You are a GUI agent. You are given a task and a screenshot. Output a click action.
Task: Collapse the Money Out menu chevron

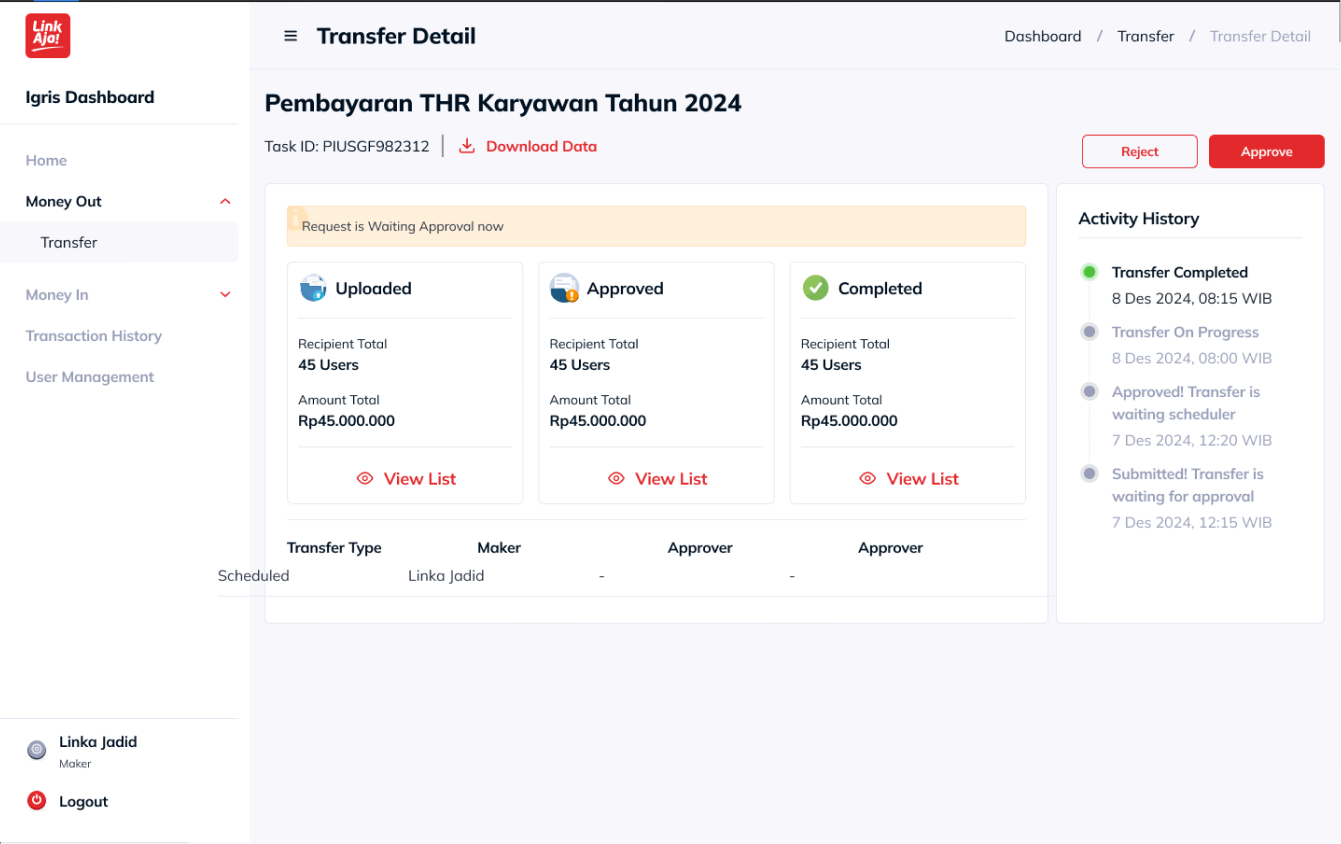pos(225,202)
